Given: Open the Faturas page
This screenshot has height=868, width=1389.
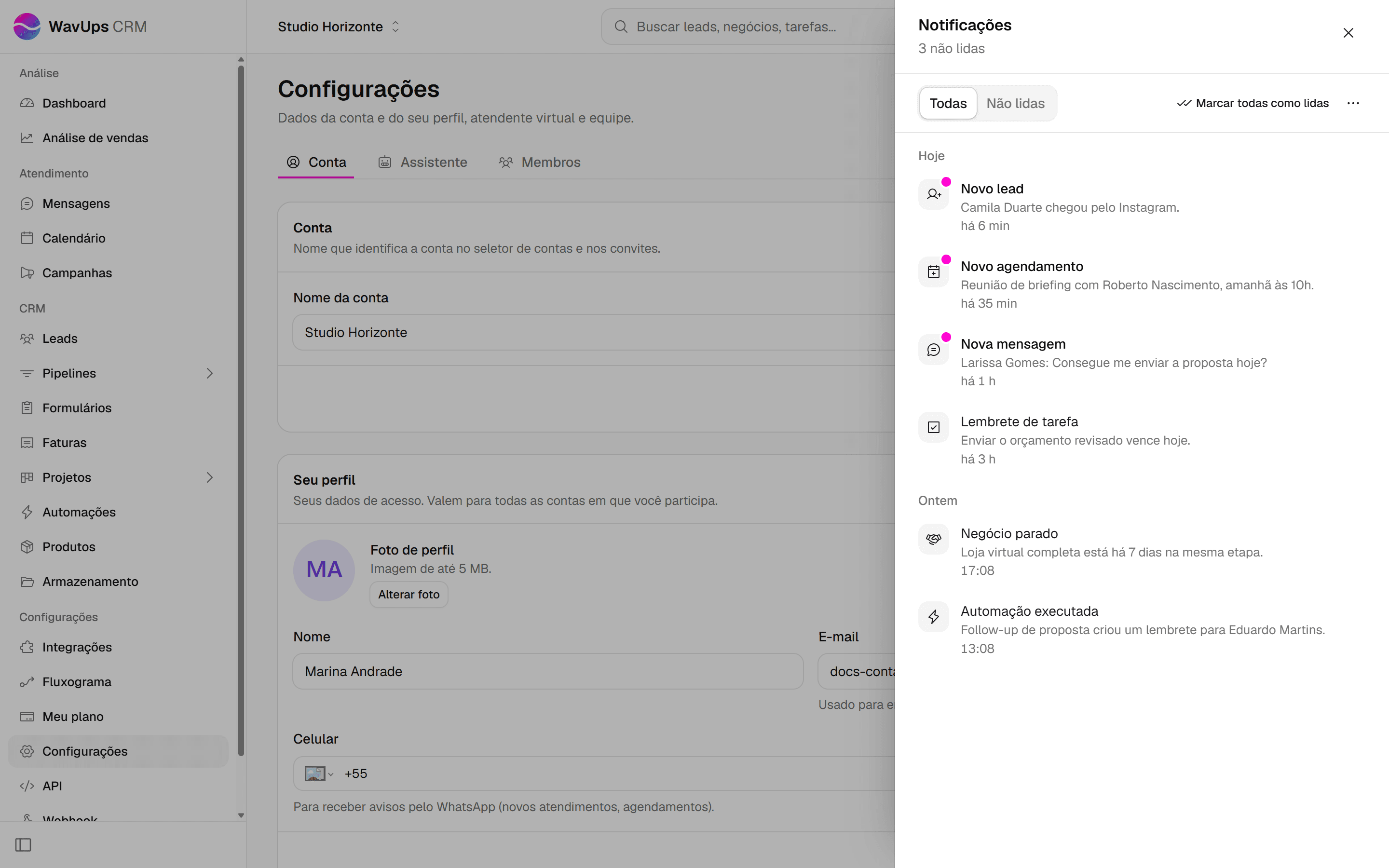Looking at the screenshot, I should click(118, 443).
